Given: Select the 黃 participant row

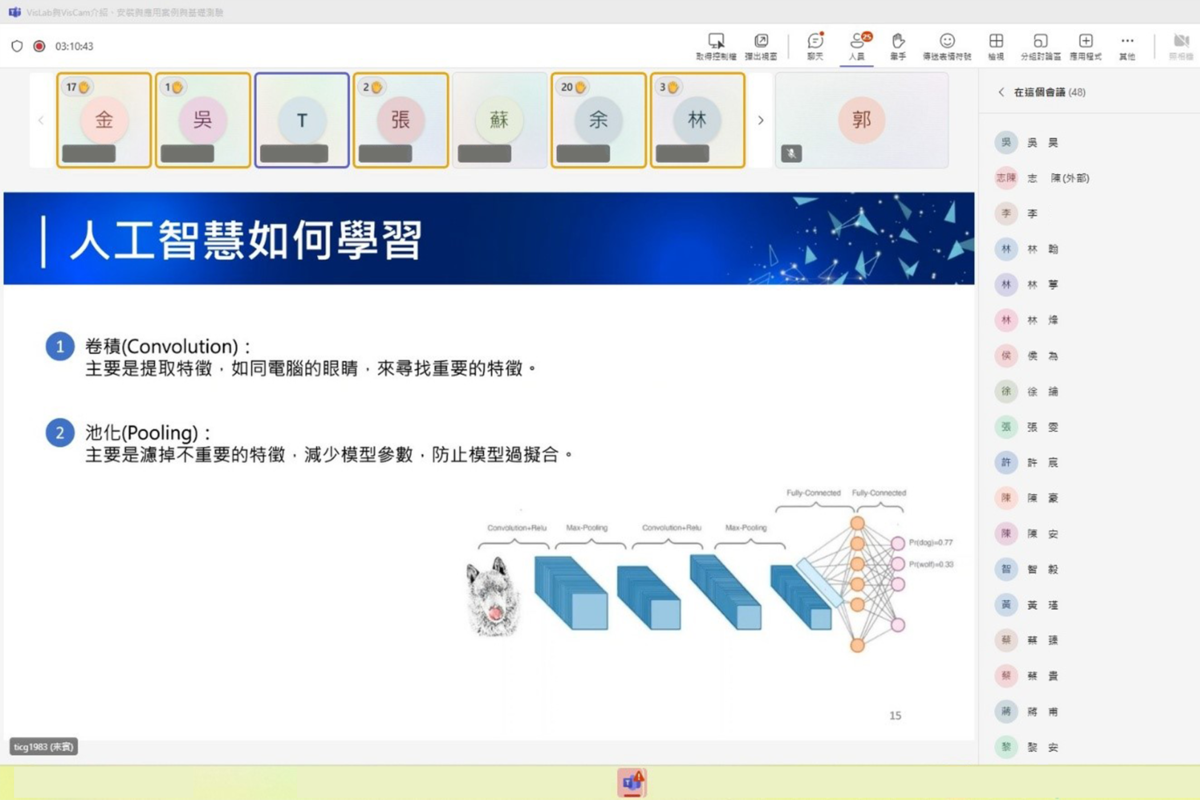Looking at the screenshot, I should 1089,605.
